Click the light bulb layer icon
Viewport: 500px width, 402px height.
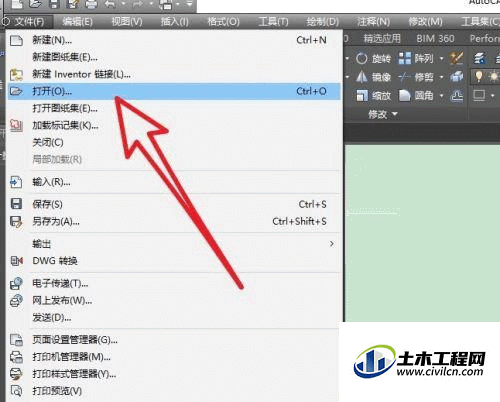pyautogui.click(x=479, y=77)
